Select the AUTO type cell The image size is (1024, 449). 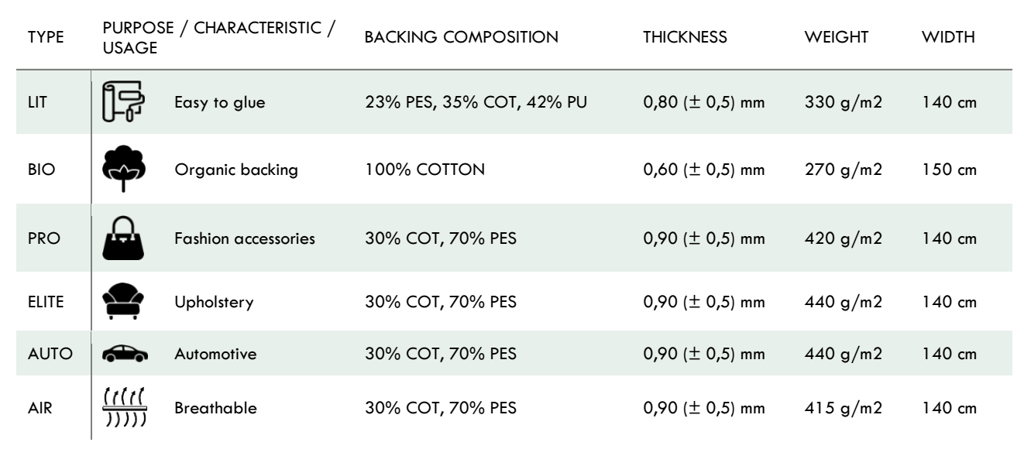[x=50, y=354]
